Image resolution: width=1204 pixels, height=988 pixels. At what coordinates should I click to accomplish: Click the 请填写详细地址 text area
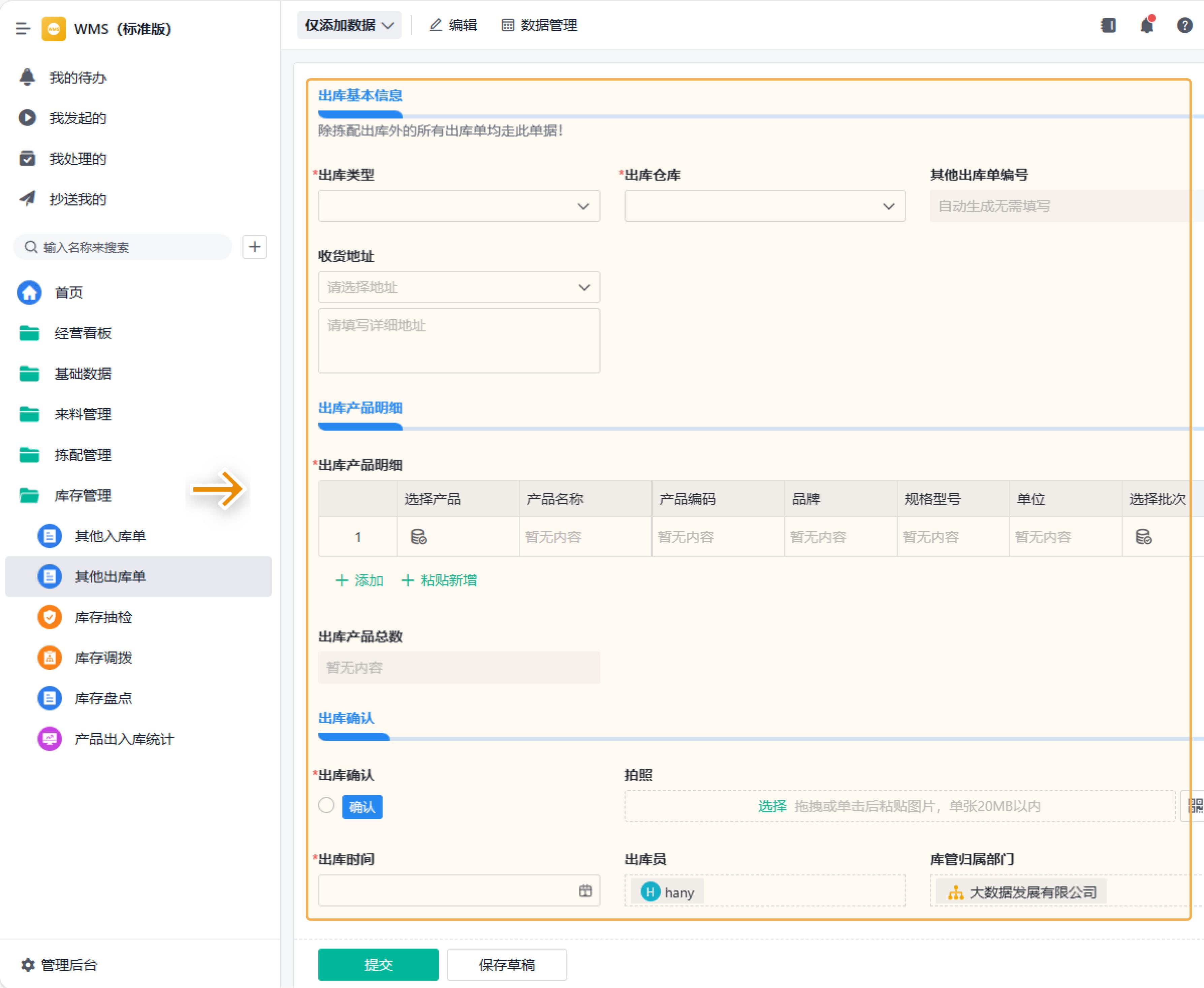[x=458, y=341]
